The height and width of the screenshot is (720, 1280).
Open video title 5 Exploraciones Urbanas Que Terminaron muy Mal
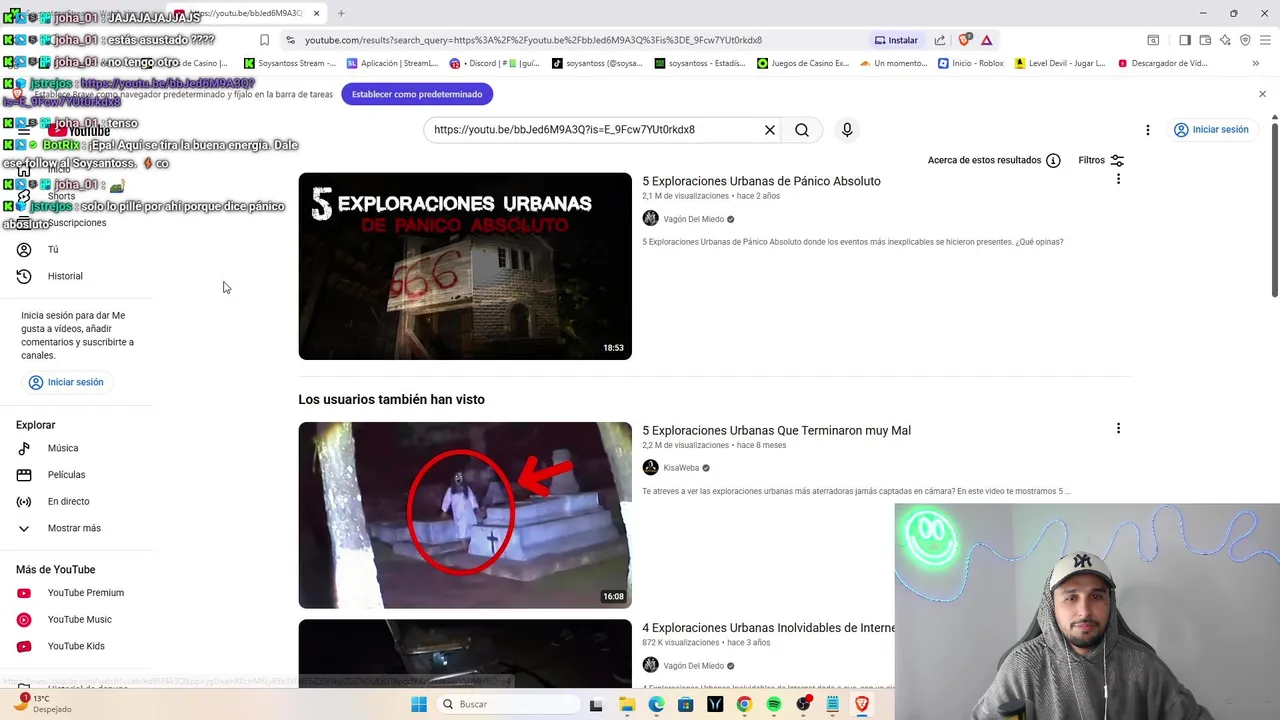[776, 430]
